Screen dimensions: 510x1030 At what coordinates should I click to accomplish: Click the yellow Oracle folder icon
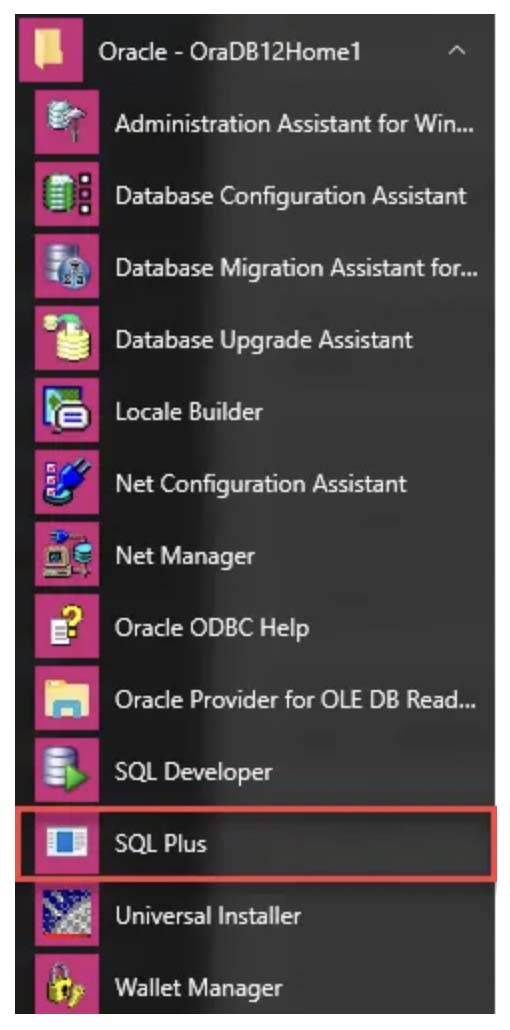[51, 50]
